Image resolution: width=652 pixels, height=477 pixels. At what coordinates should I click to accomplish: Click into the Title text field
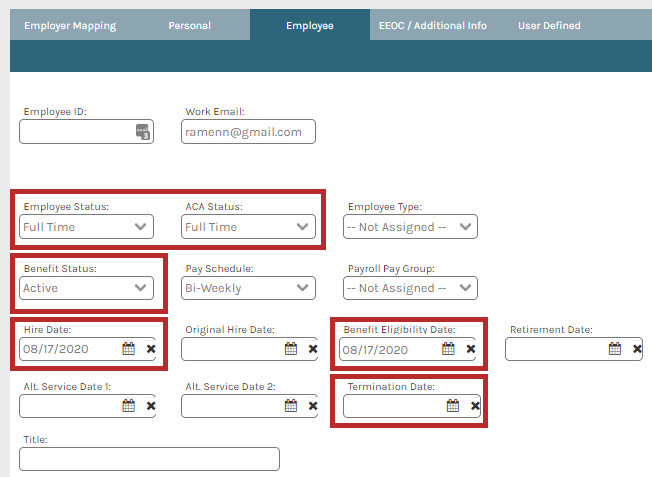pos(149,459)
